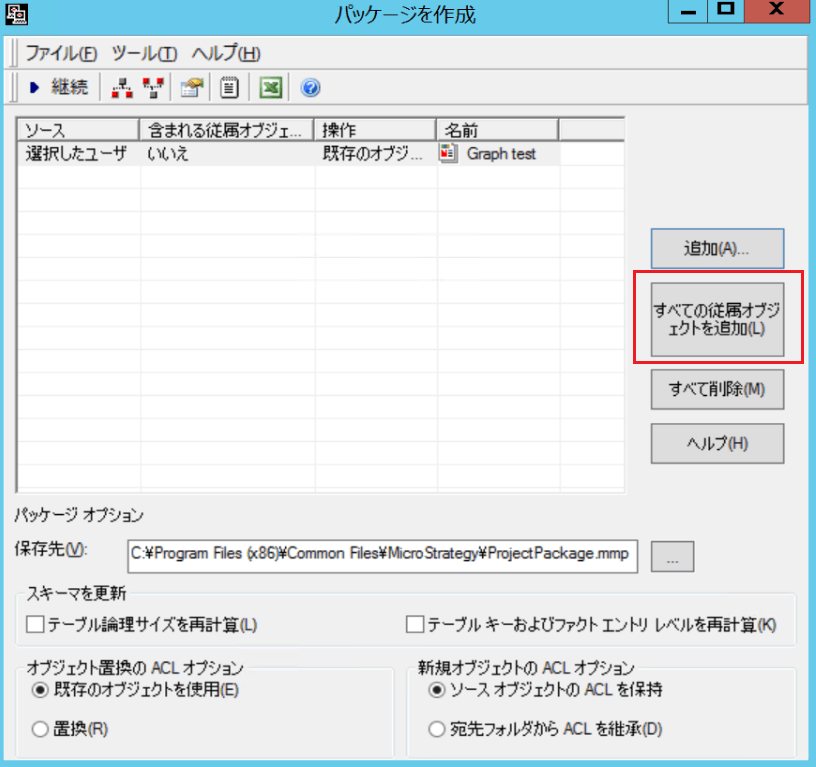Screen dimensions: 816x767
Task: Select 既存のオブジェクトを使用(E) radio button
Action: pos(40,690)
